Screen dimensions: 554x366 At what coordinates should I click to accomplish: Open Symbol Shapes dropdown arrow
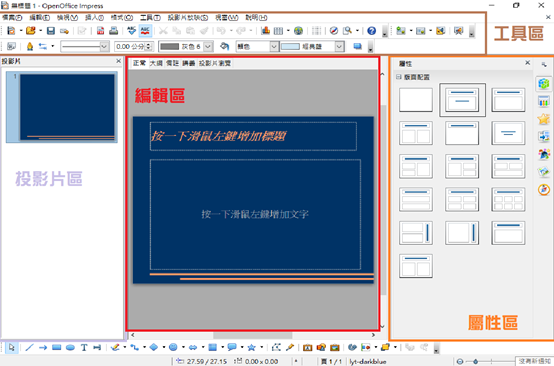(x=183, y=348)
